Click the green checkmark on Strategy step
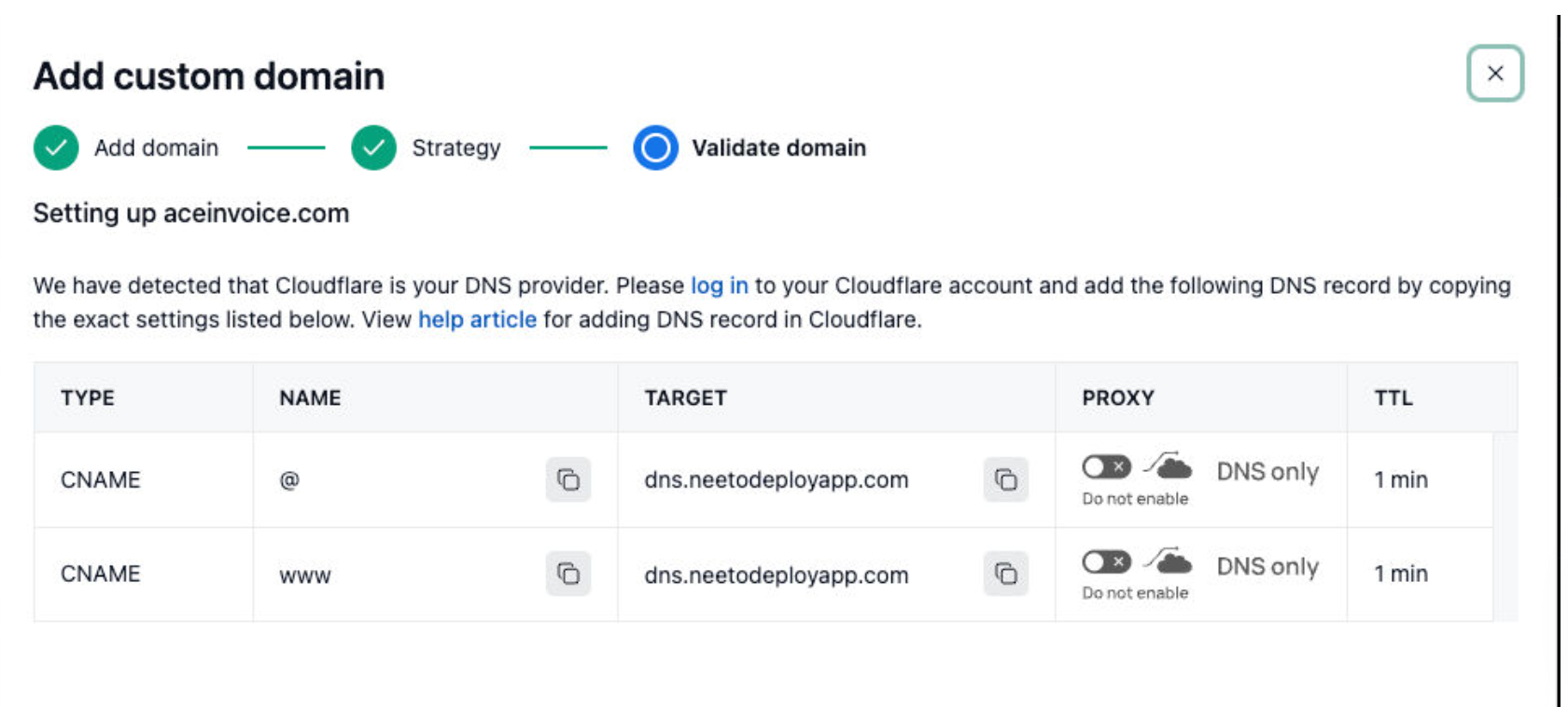Viewport: 1568px width, 707px height. tap(372, 147)
